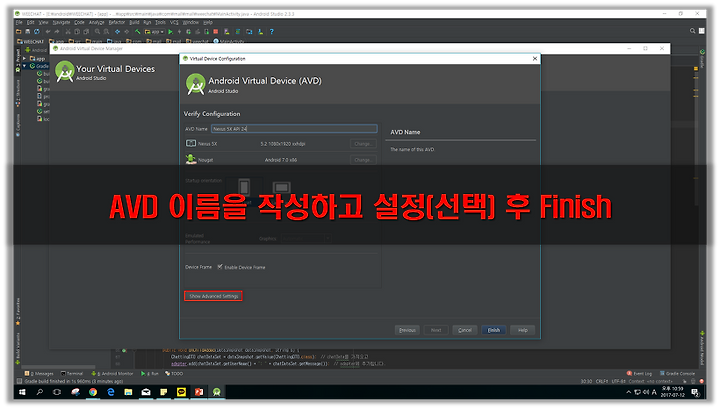This screenshot has width=720, height=409.
Task: Open the Tools menu
Action: point(160,22)
